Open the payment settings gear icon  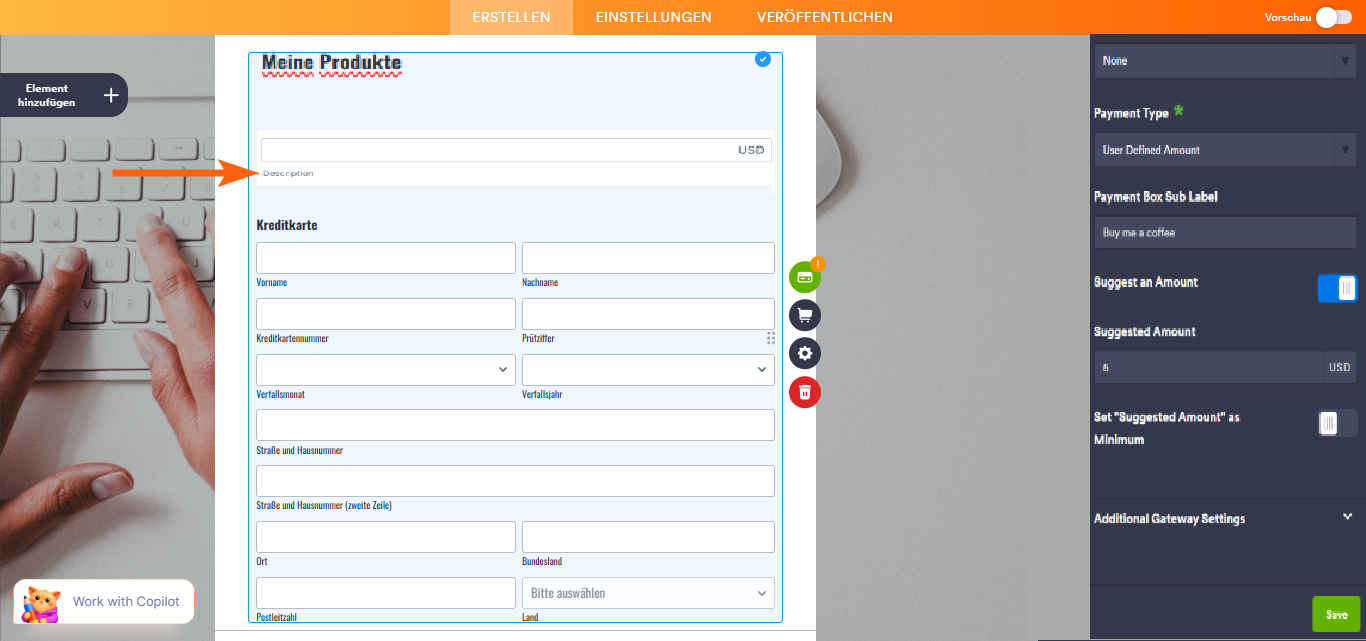pos(804,353)
